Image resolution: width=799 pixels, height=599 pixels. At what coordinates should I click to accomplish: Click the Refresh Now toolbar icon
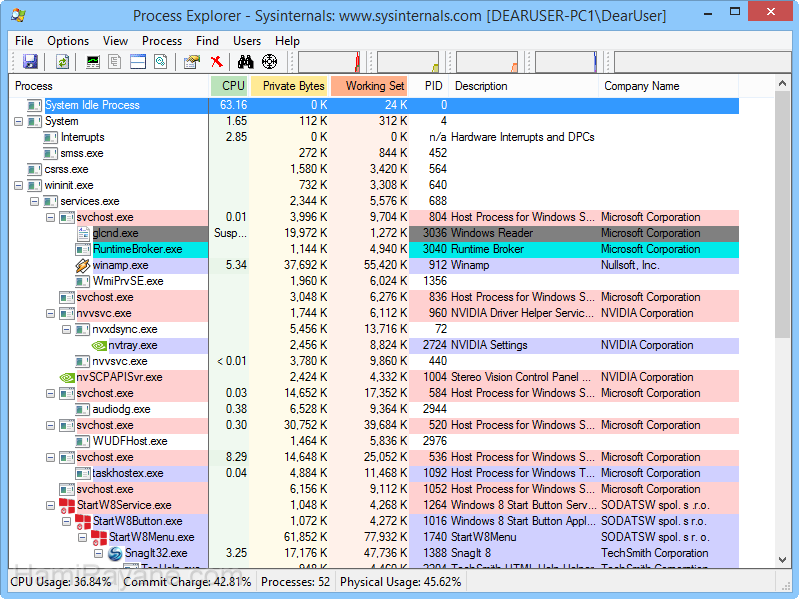click(x=62, y=62)
